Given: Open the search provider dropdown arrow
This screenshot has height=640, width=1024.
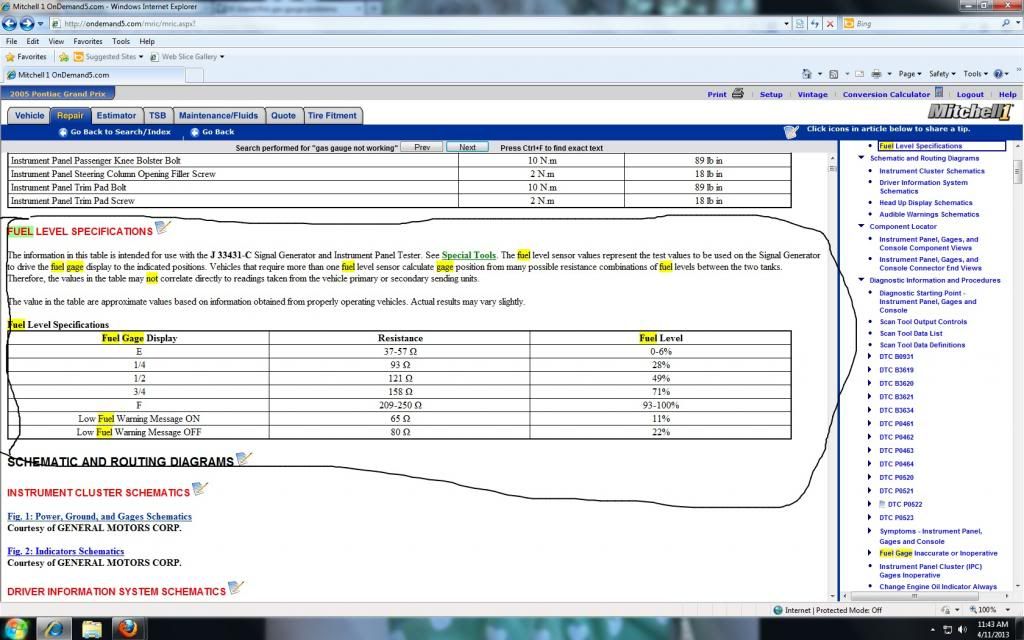Looking at the screenshot, I should 1016,24.
